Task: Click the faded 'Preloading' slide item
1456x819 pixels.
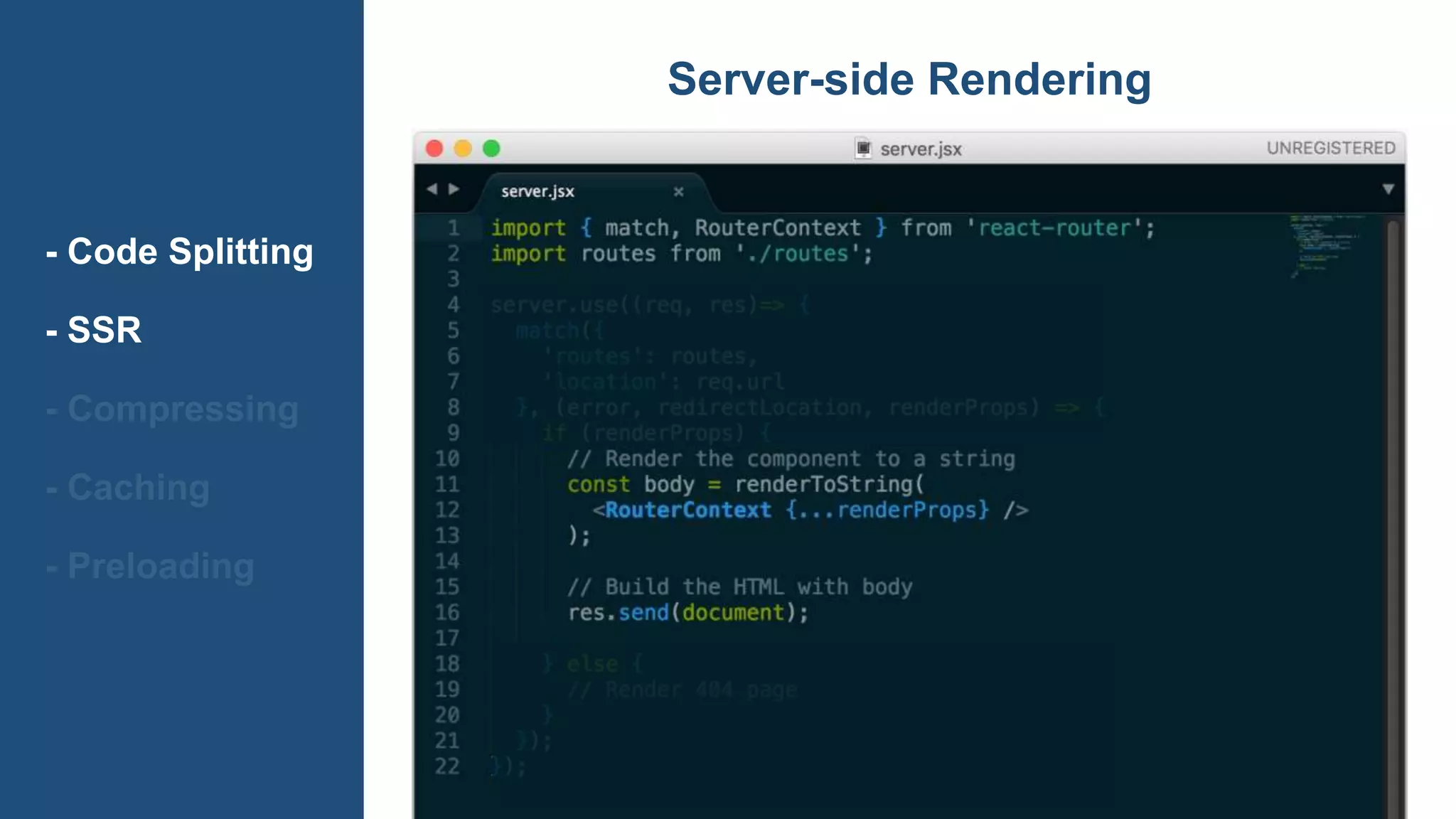Action: pos(150,567)
